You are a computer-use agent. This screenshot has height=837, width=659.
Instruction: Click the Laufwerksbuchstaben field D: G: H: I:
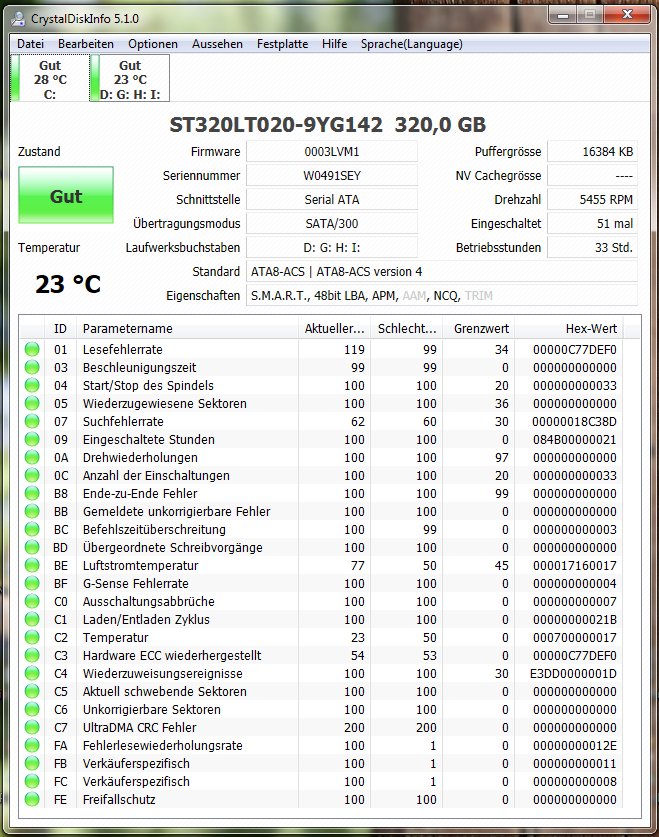pyautogui.click(x=332, y=248)
